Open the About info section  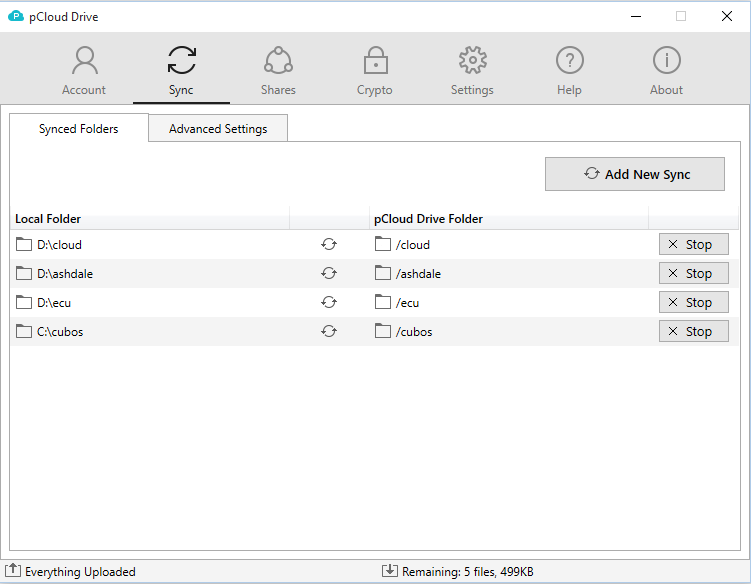[666, 69]
